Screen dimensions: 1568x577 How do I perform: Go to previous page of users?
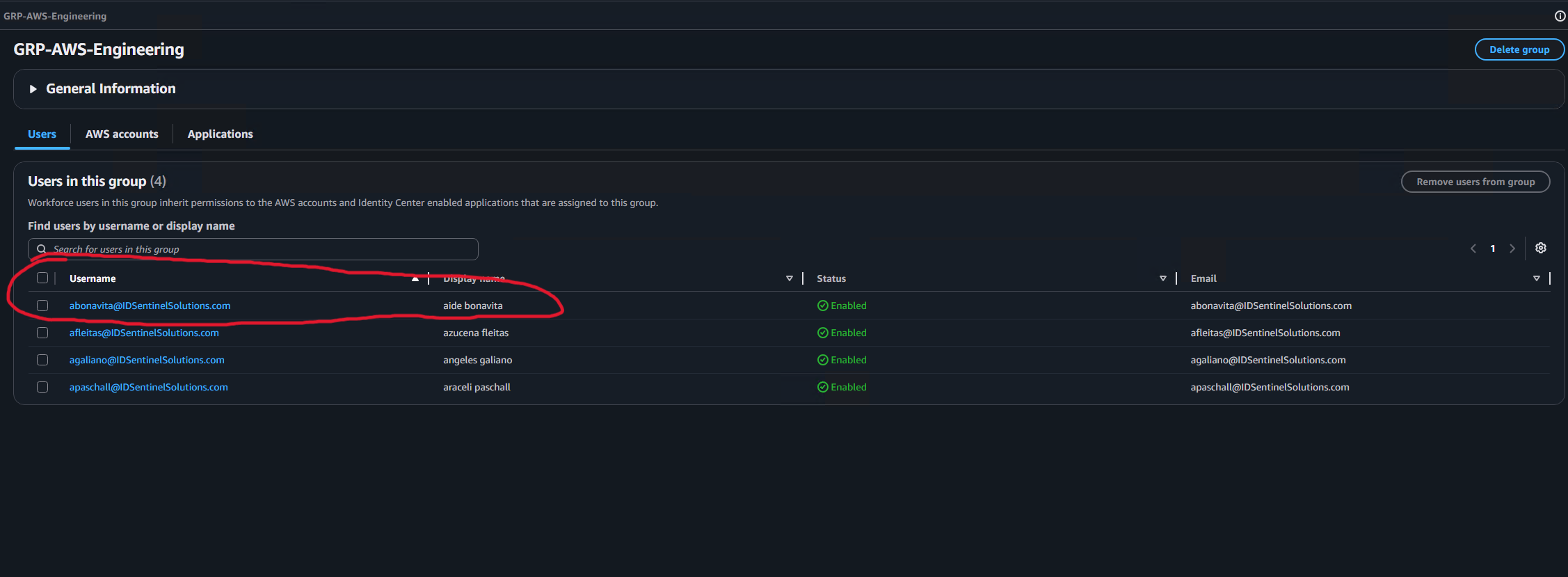[1473, 248]
